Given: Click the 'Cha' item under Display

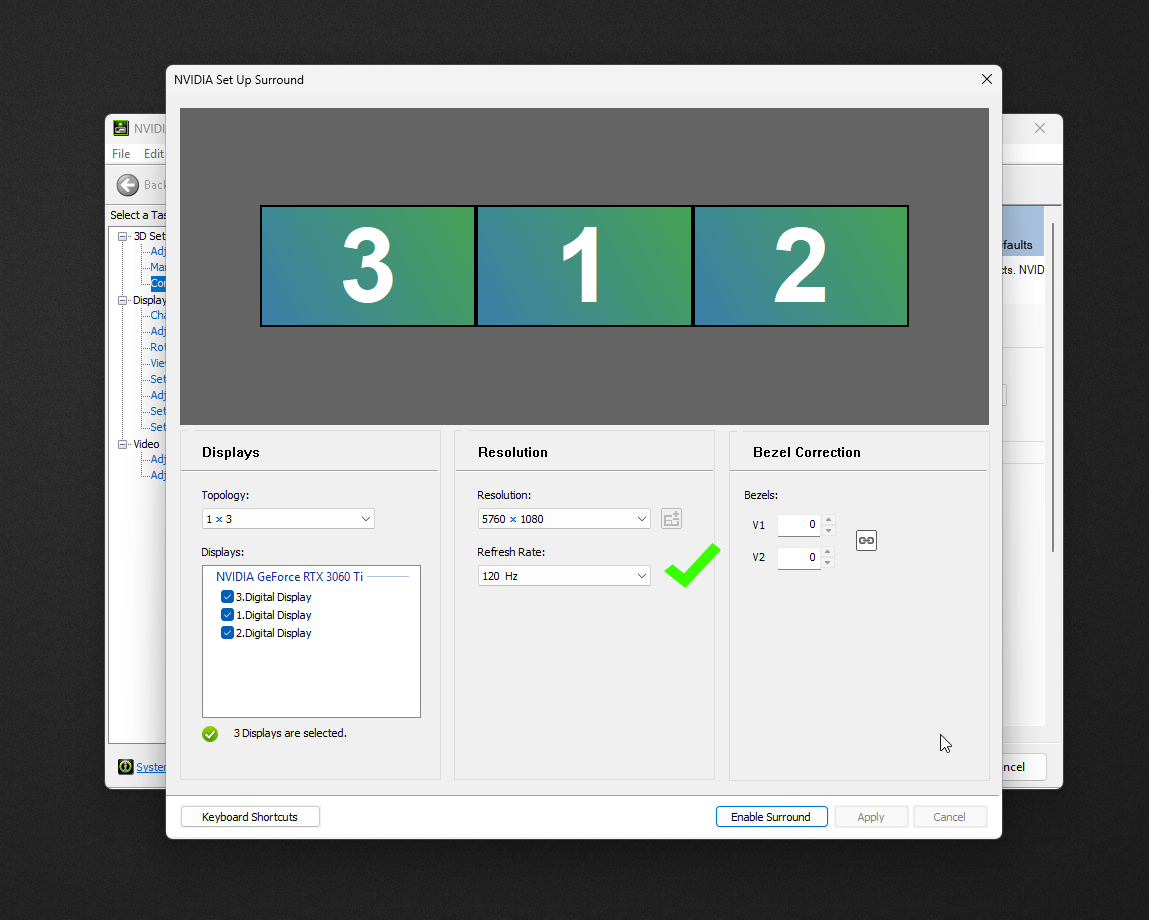Looking at the screenshot, I should point(158,315).
